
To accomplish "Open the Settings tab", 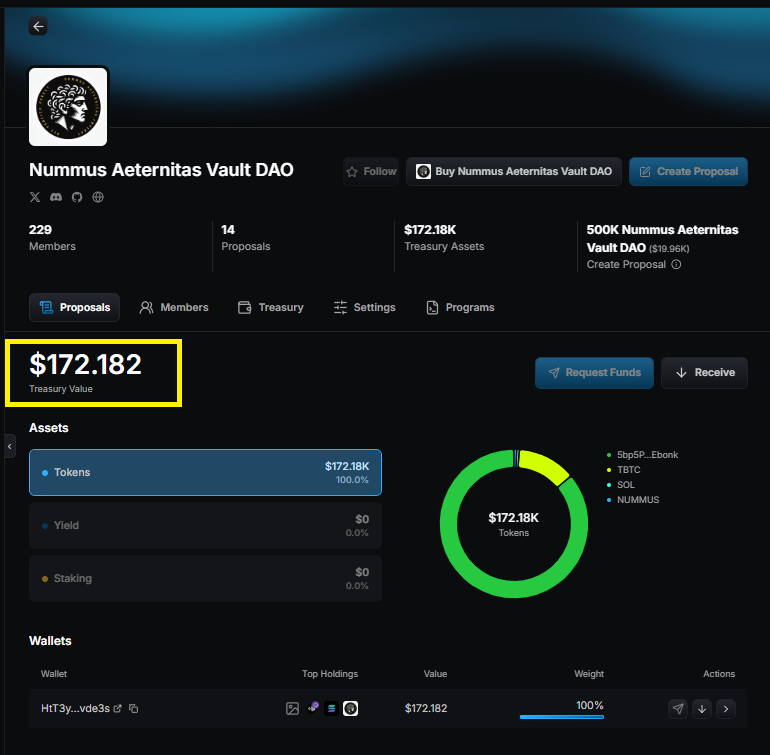I will (x=364, y=308).
